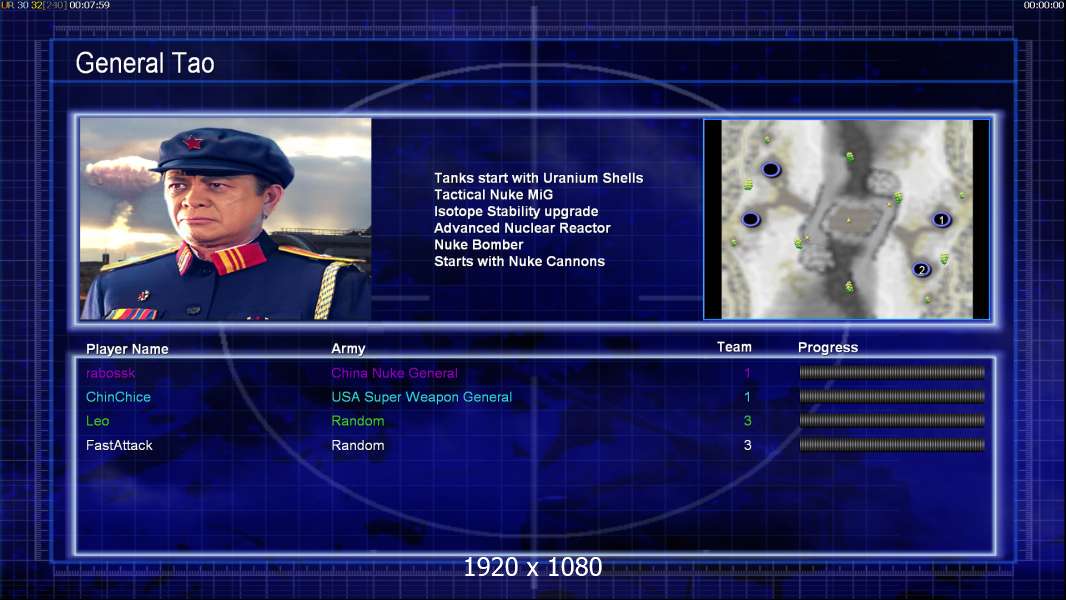Click the "Player Name" column header
The image size is (1066, 600).
(127, 349)
